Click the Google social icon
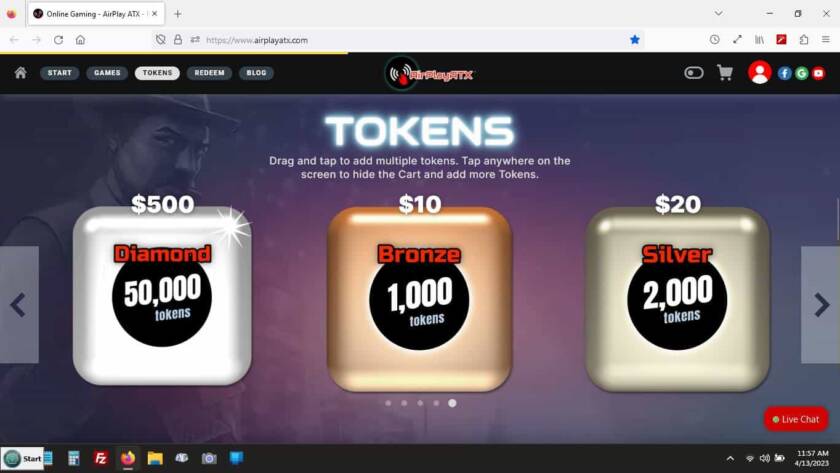 (x=801, y=73)
